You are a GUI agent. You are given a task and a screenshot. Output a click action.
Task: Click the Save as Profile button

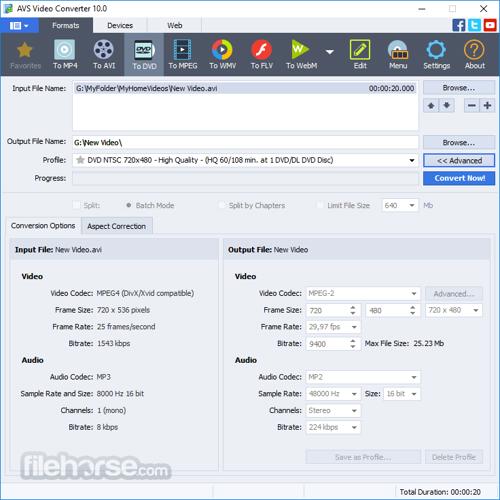(x=363, y=457)
